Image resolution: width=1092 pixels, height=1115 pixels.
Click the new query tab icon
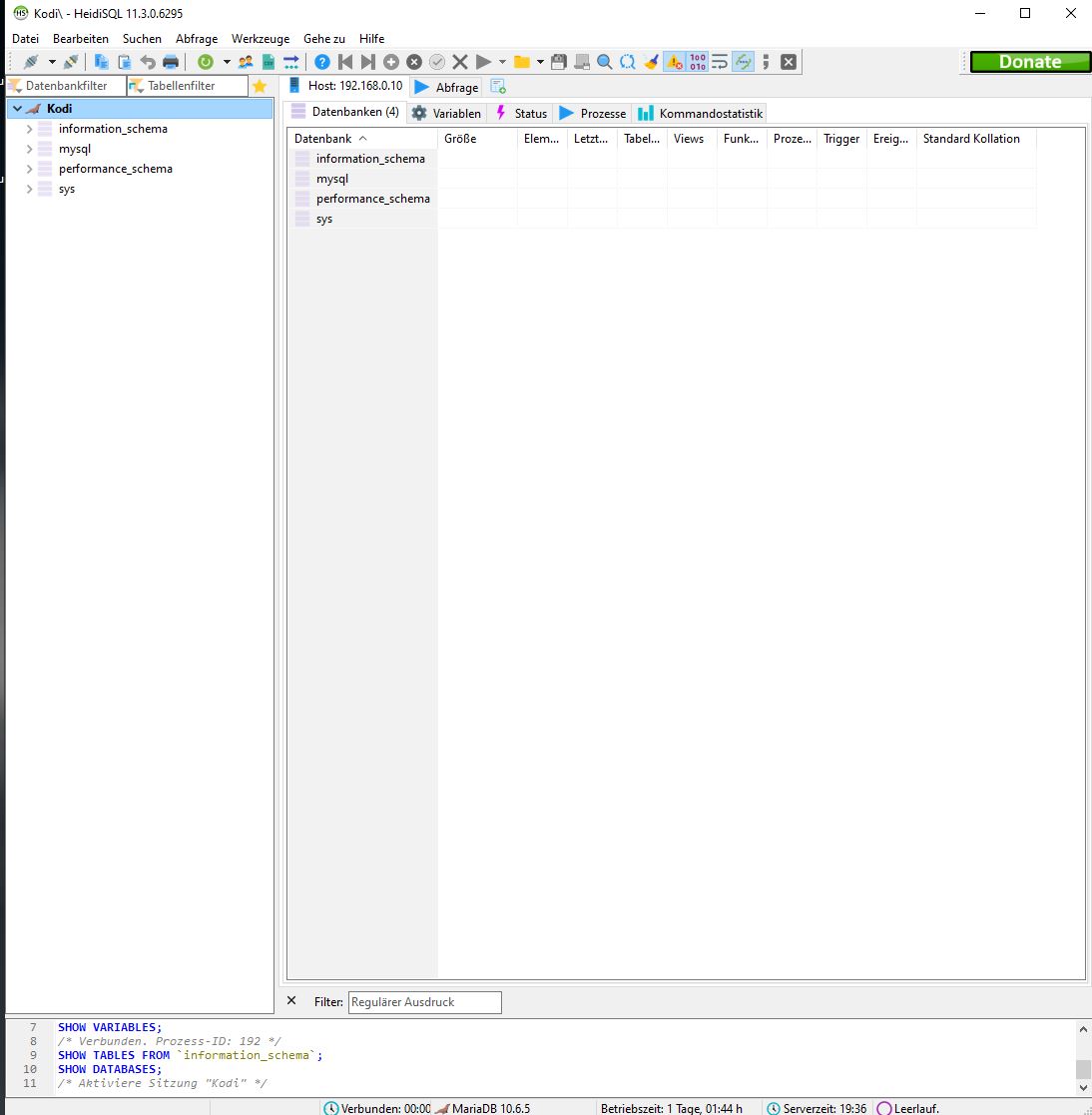tap(498, 87)
